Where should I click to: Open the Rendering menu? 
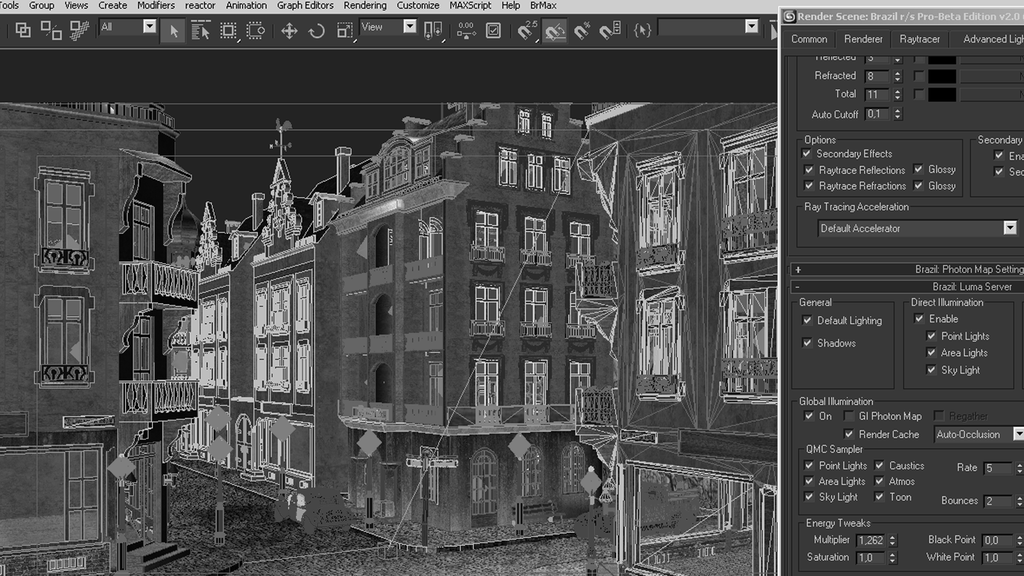[364, 5]
